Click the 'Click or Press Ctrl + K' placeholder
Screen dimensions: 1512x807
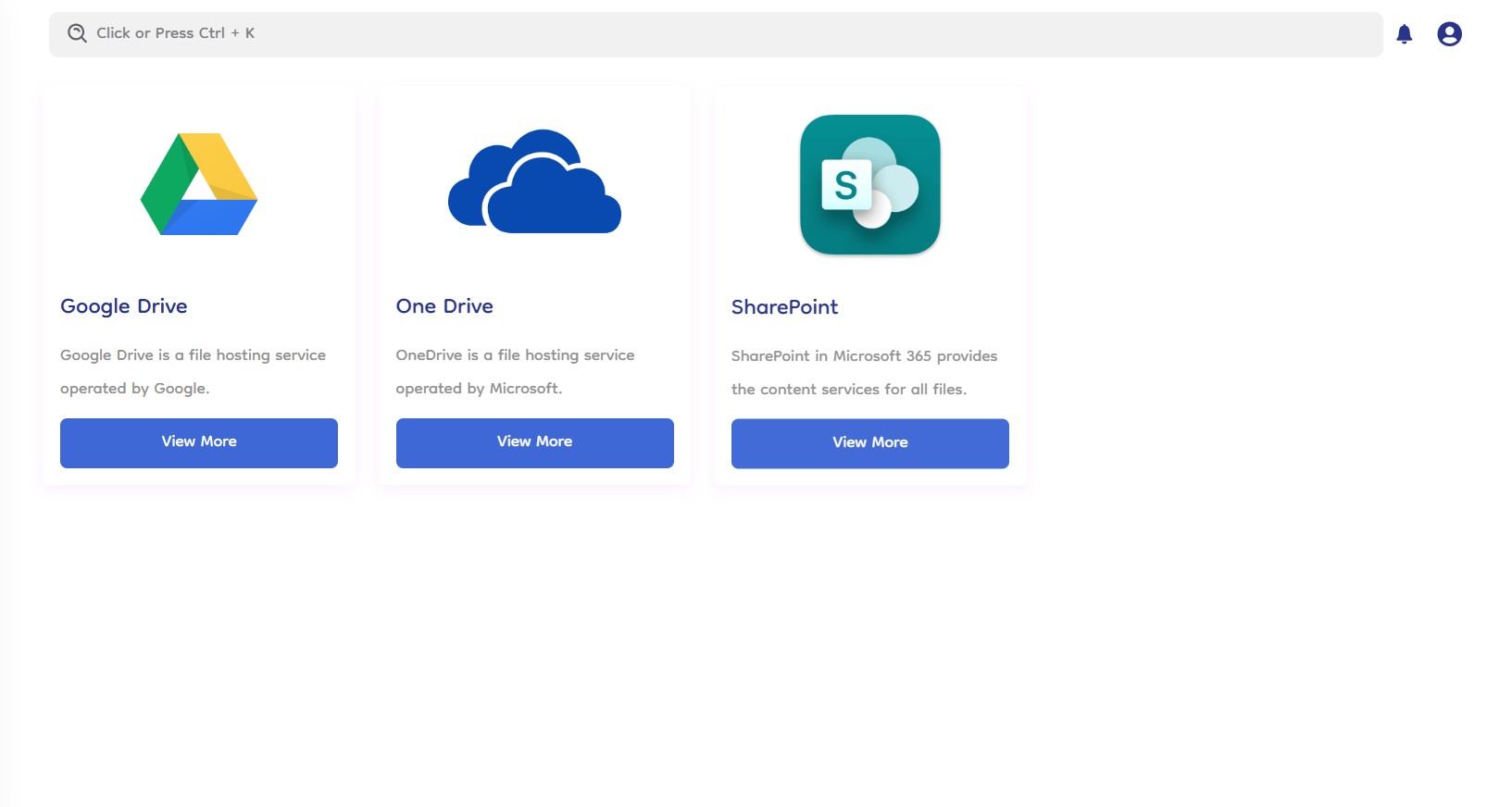click(176, 33)
